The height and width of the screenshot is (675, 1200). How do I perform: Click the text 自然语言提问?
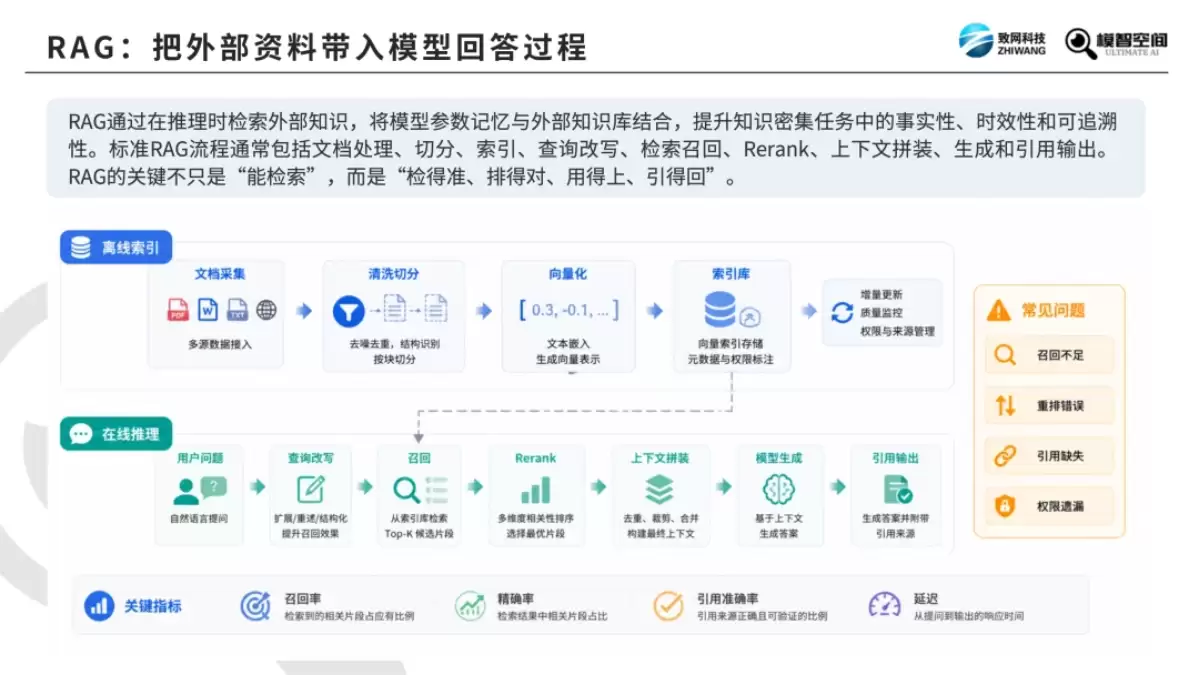point(199,519)
